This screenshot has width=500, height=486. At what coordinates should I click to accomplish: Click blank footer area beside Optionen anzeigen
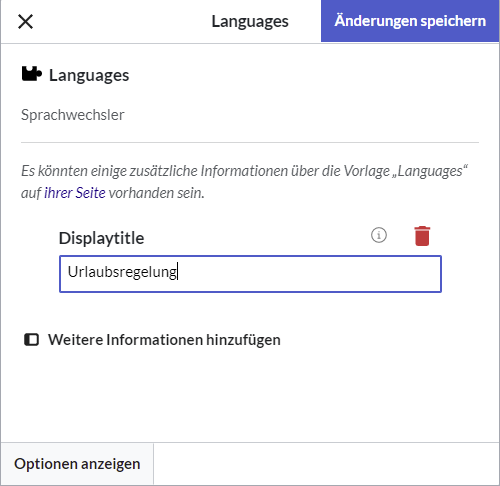(x=326, y=464)
